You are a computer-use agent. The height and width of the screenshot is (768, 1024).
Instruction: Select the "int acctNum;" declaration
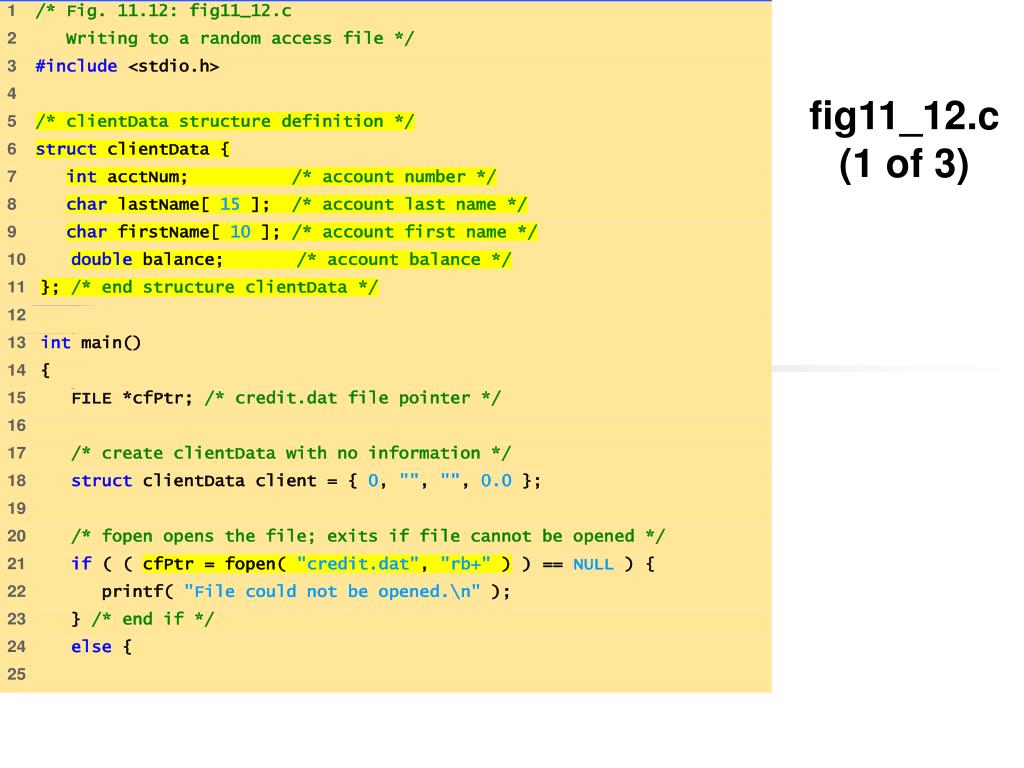[127, 177]
